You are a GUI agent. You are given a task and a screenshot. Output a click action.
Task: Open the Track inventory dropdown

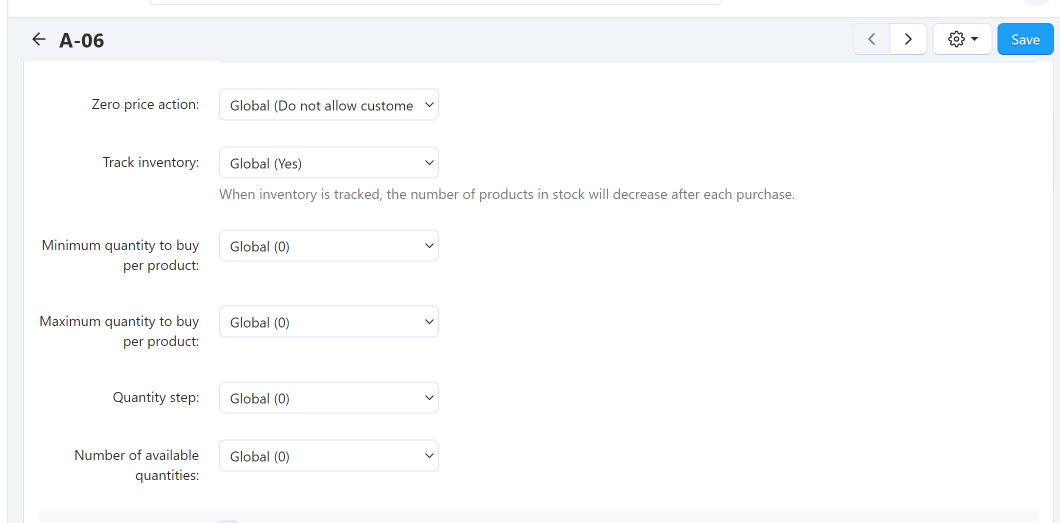coord(329,163)
